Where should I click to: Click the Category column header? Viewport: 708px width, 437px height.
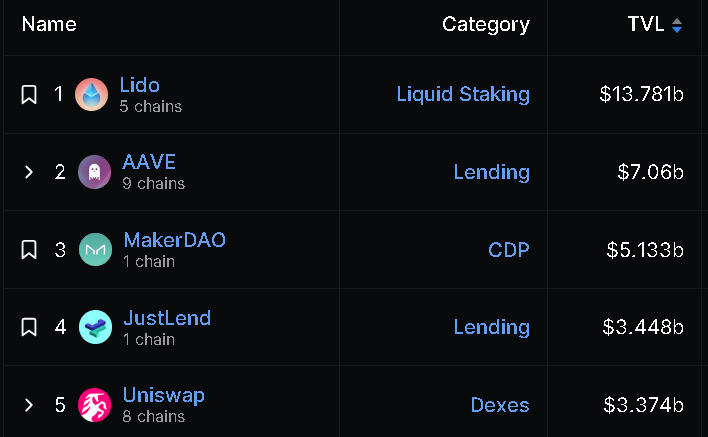[486, 24]
